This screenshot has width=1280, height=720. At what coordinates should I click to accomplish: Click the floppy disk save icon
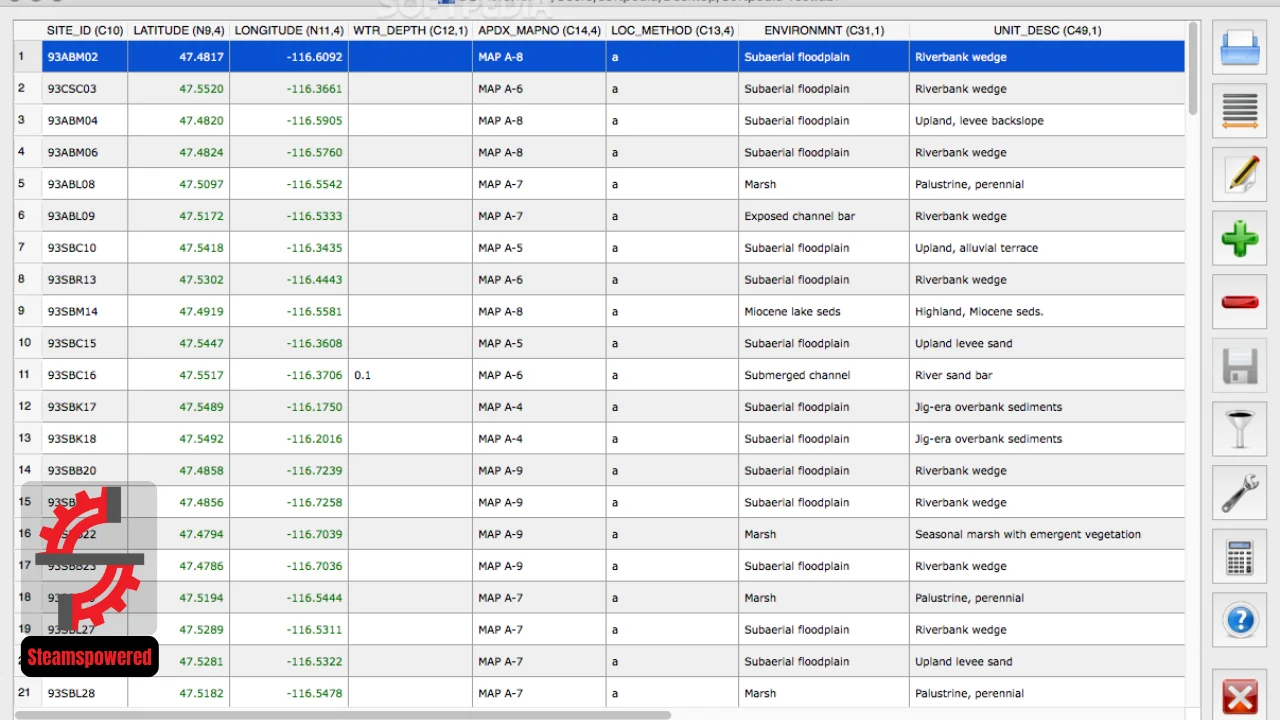point(1239,365)
